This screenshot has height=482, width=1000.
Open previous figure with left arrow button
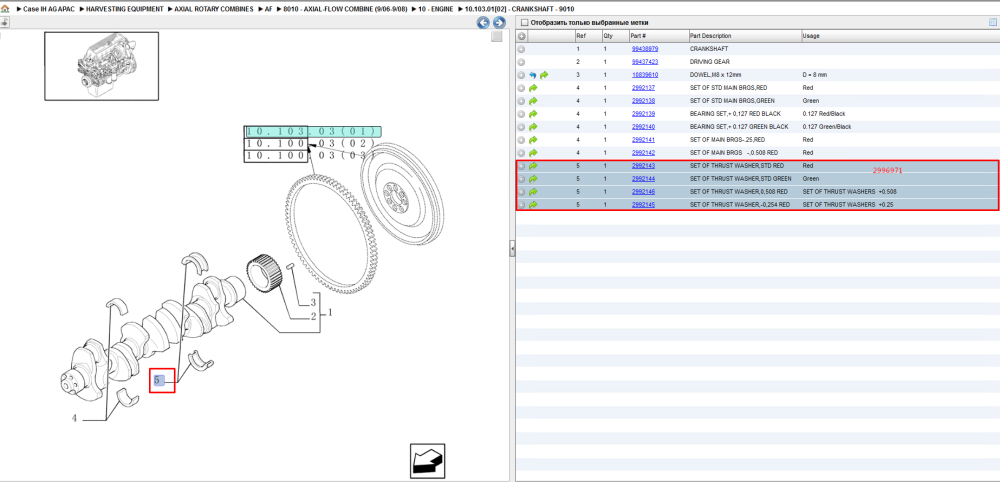pyautogui.click(x=483, y=23)
